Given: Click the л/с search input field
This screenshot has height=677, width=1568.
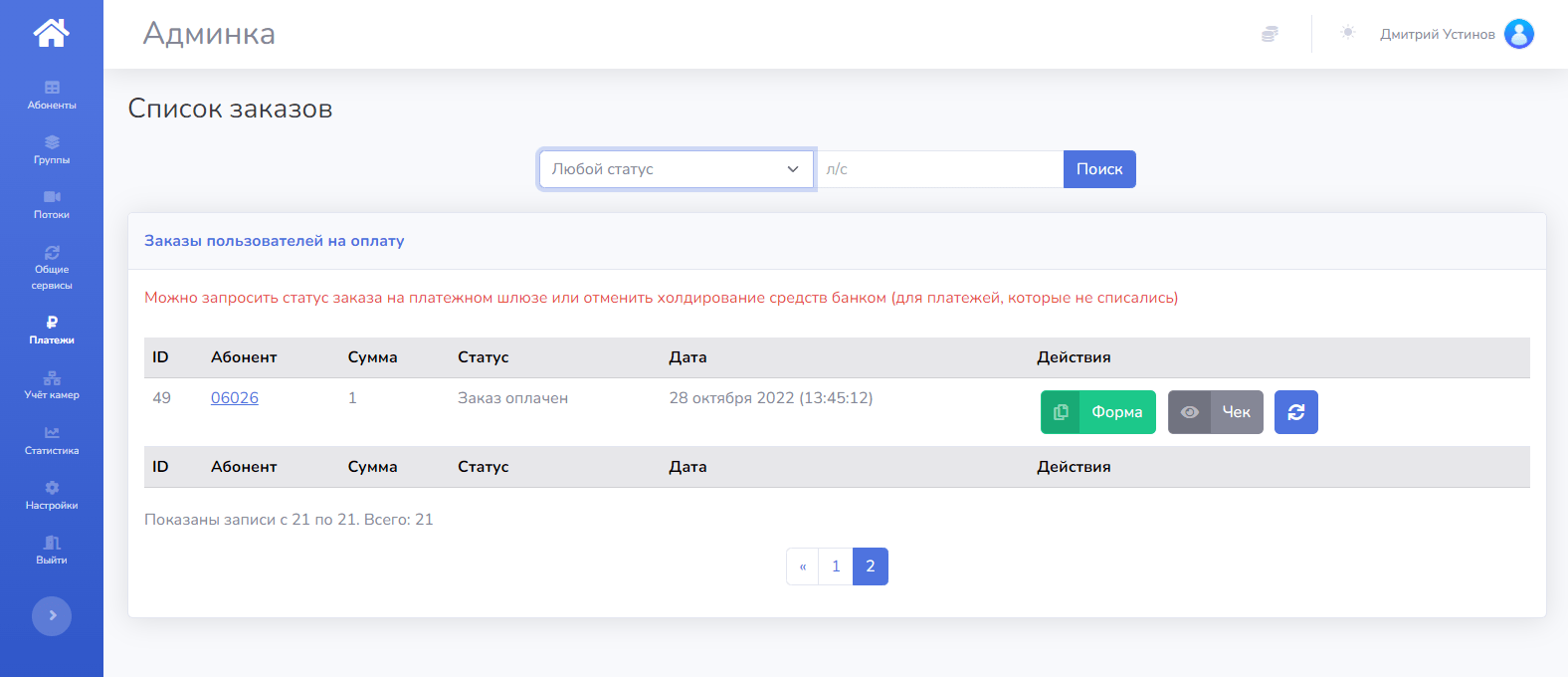Looking at the screenshot, I should [x=939, y=169].
